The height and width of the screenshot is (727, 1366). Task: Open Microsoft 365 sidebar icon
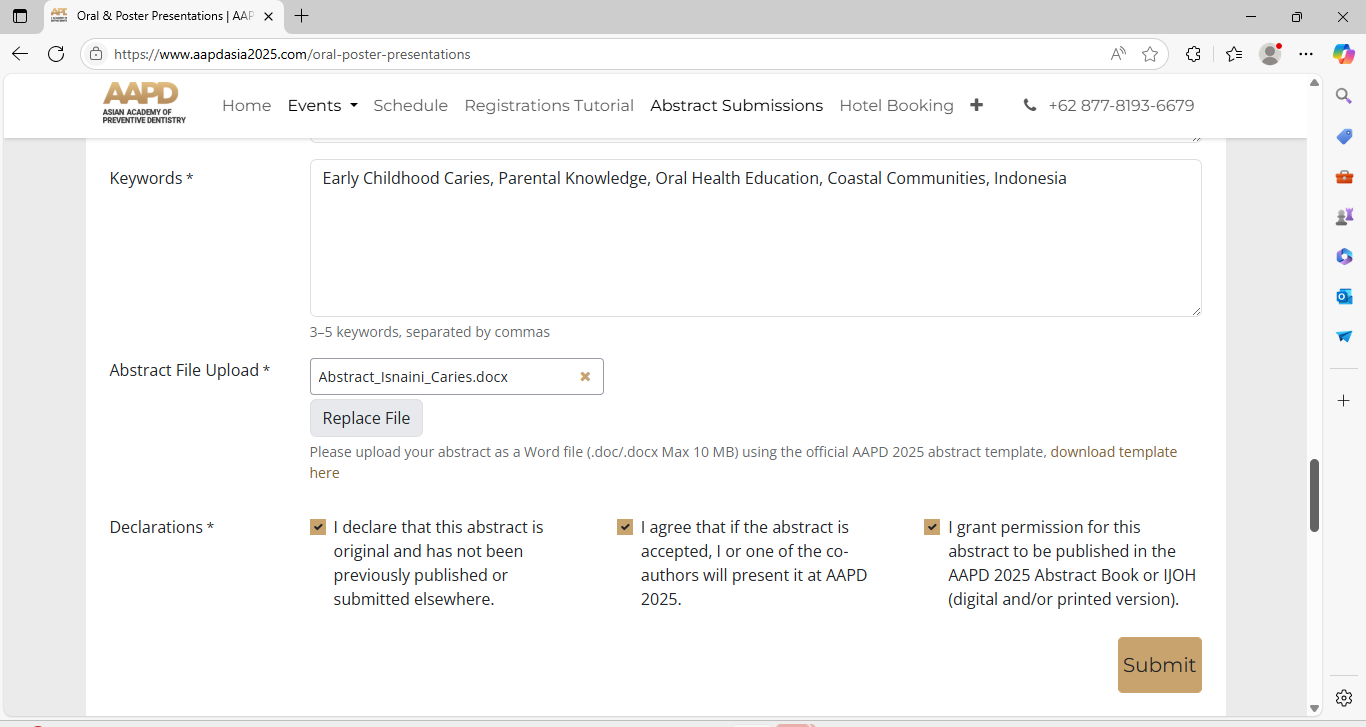coord(1344,256)
